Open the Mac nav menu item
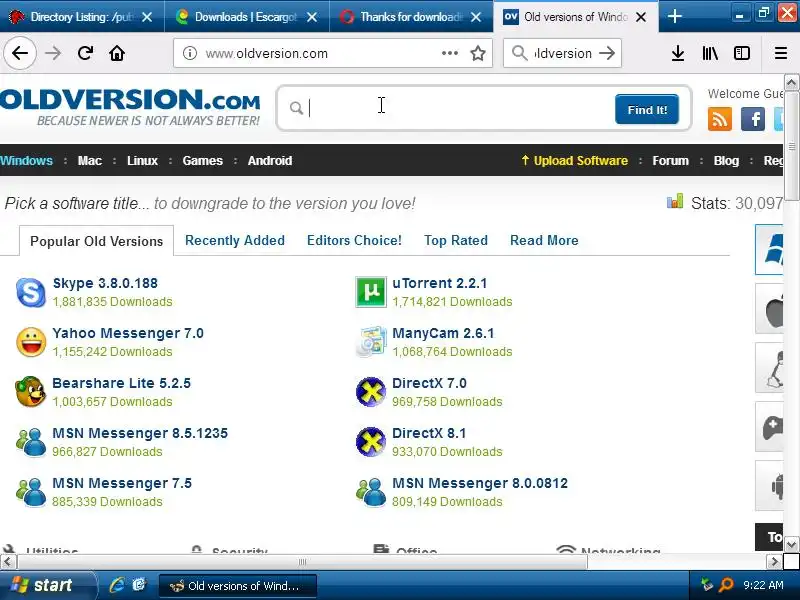The height and width of the screenshot is (600, 800). click(x=90, y=161)
